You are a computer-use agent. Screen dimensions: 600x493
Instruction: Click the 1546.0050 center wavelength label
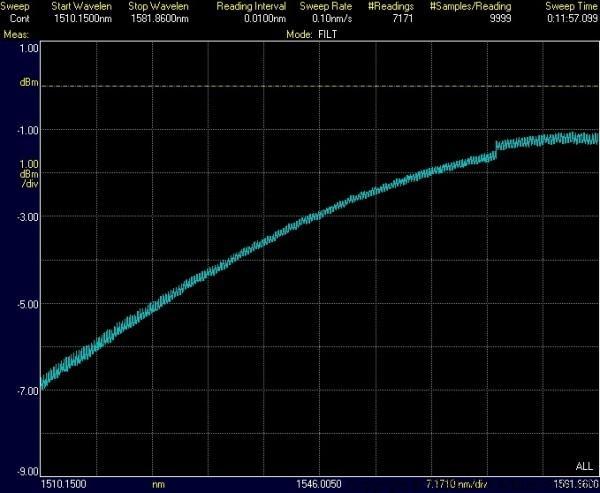pyautogui.click(x=320, y=483)
